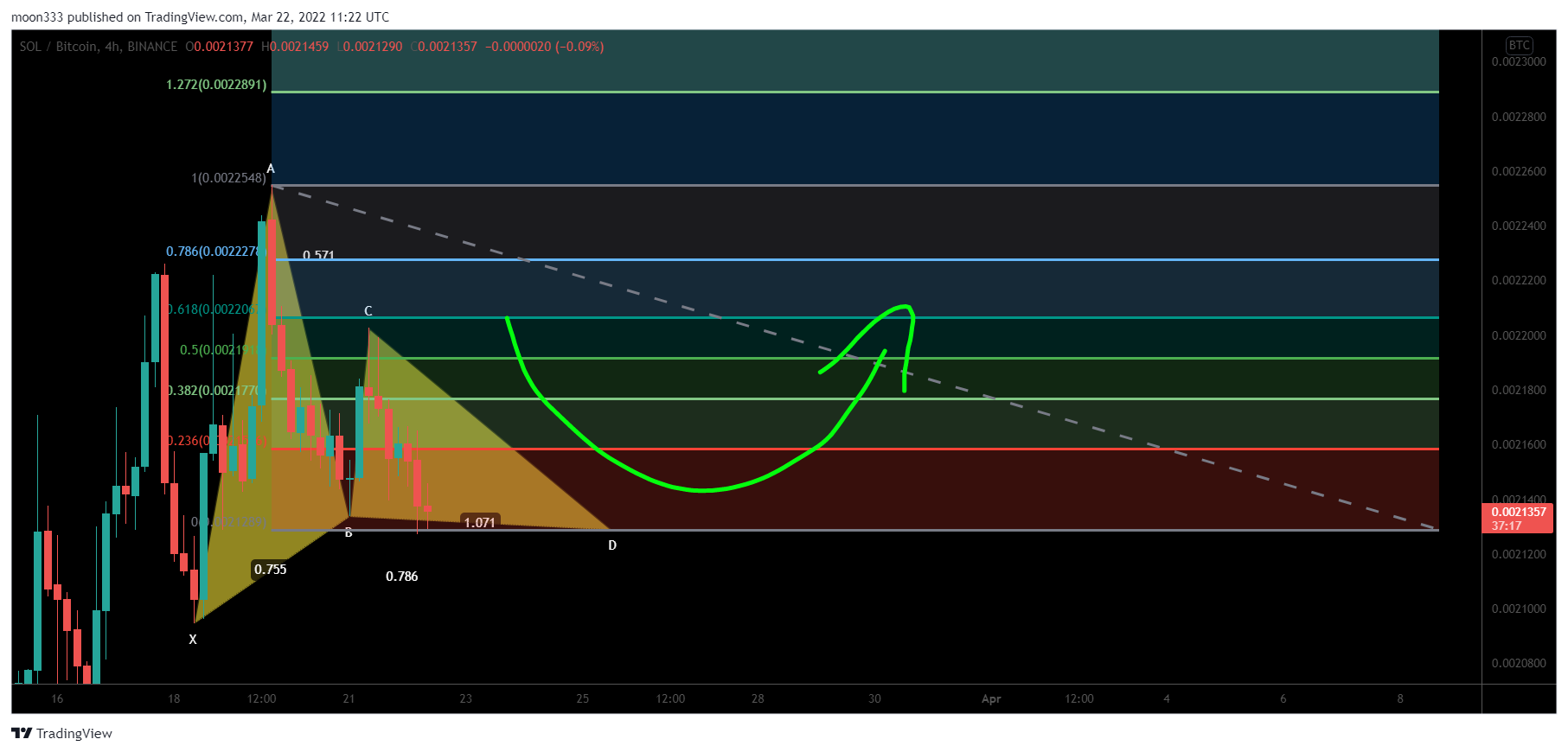Click the 12:00 label between 18 and 21
This screenshot has height=752, width=1568.
tap(261, 698)
